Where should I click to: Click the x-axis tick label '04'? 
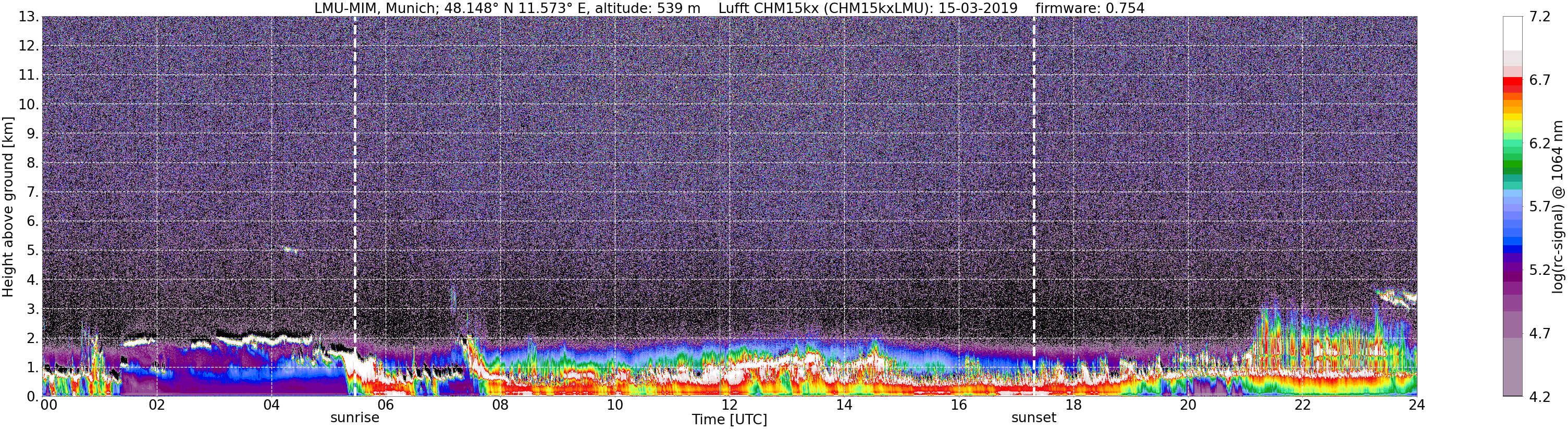click(x=271, y=405)
